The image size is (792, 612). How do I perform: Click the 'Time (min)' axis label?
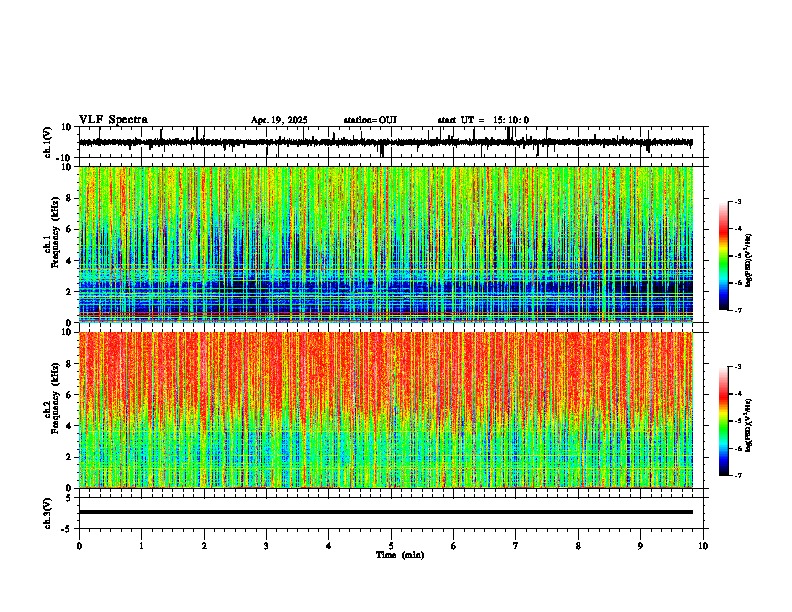click(x=400, y=555)
